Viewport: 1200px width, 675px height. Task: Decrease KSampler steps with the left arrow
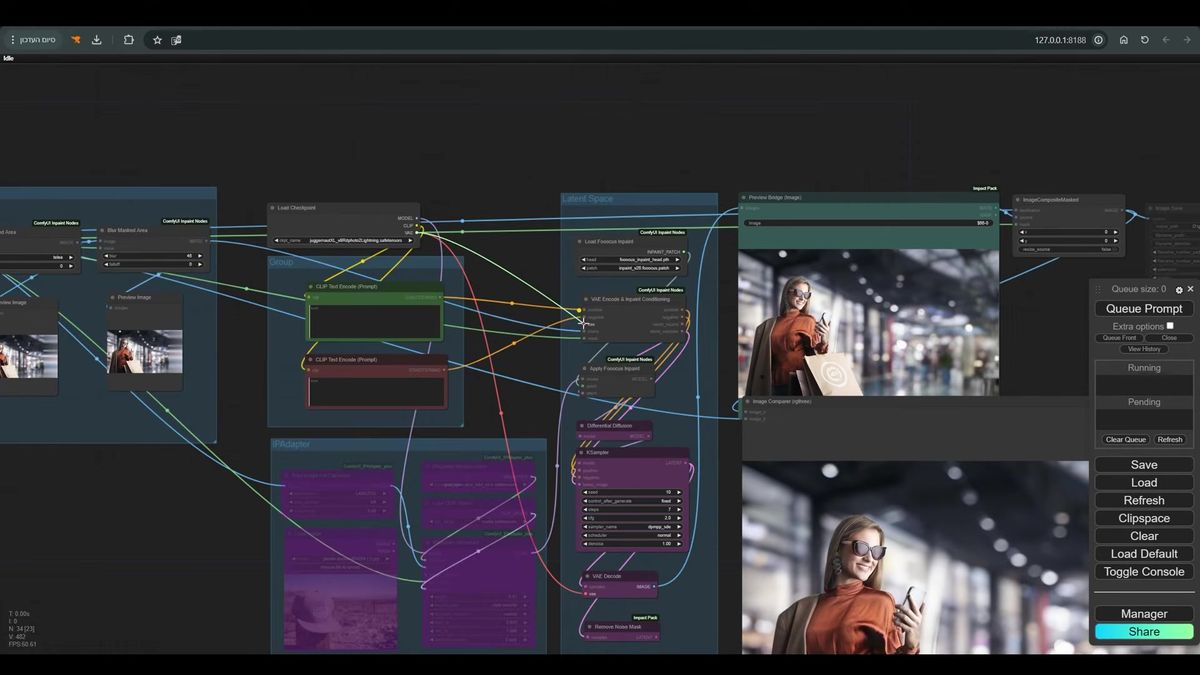(585, 510)
